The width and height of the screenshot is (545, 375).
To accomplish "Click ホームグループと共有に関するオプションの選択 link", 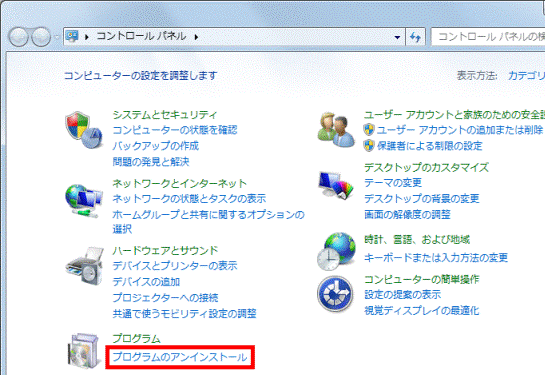I will [x=208, y=221].
